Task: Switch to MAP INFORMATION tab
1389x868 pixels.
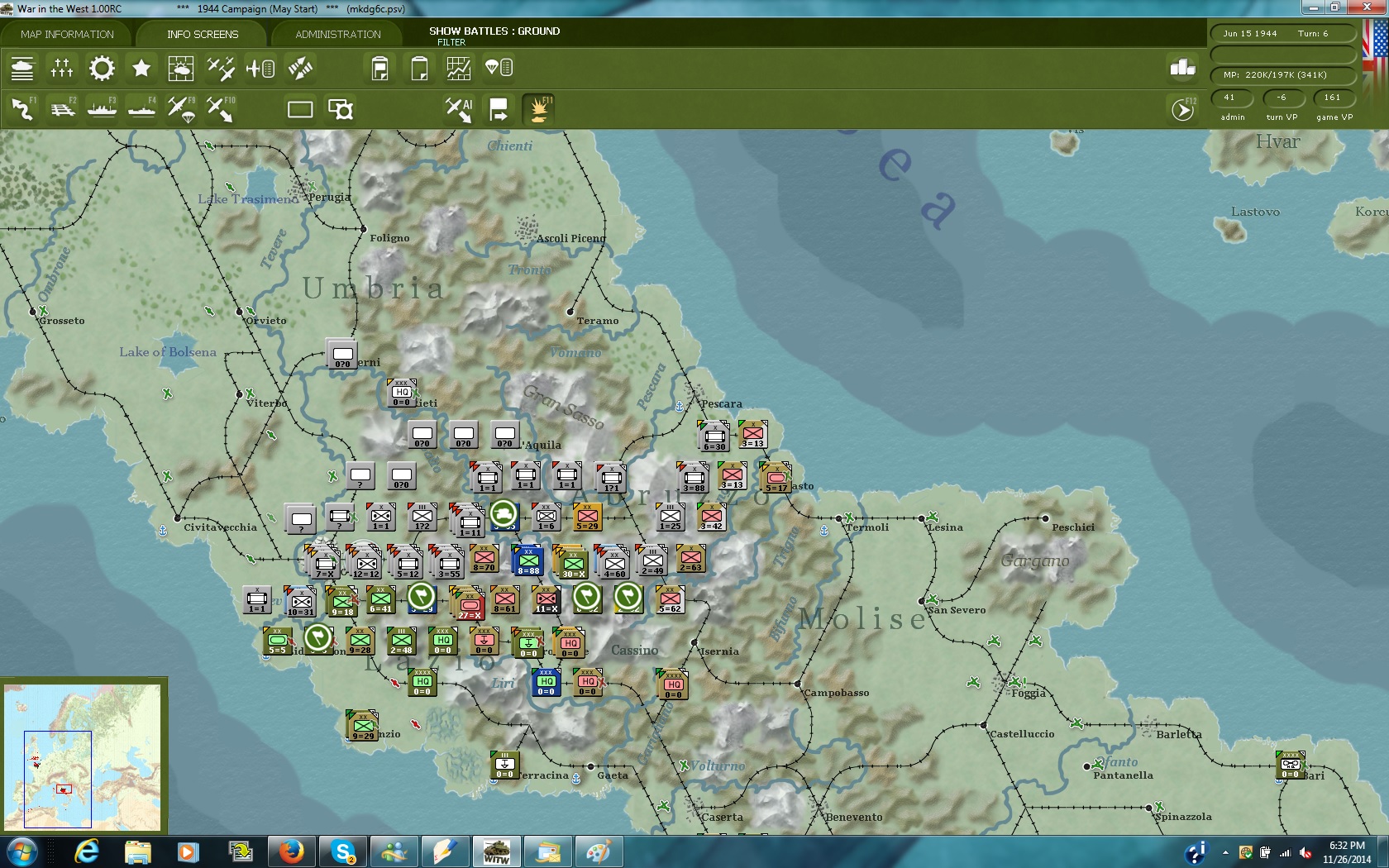Action: pos(67,34)
